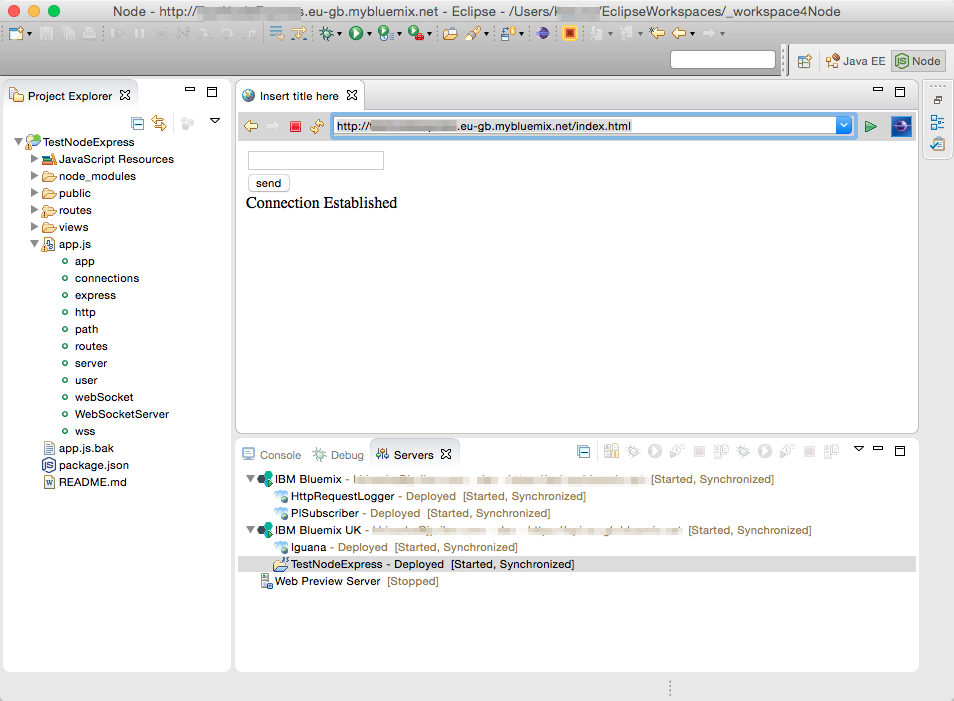Expand the public folder
The height and width of the screenshot is (701, 954).
(x=34, y=193)
